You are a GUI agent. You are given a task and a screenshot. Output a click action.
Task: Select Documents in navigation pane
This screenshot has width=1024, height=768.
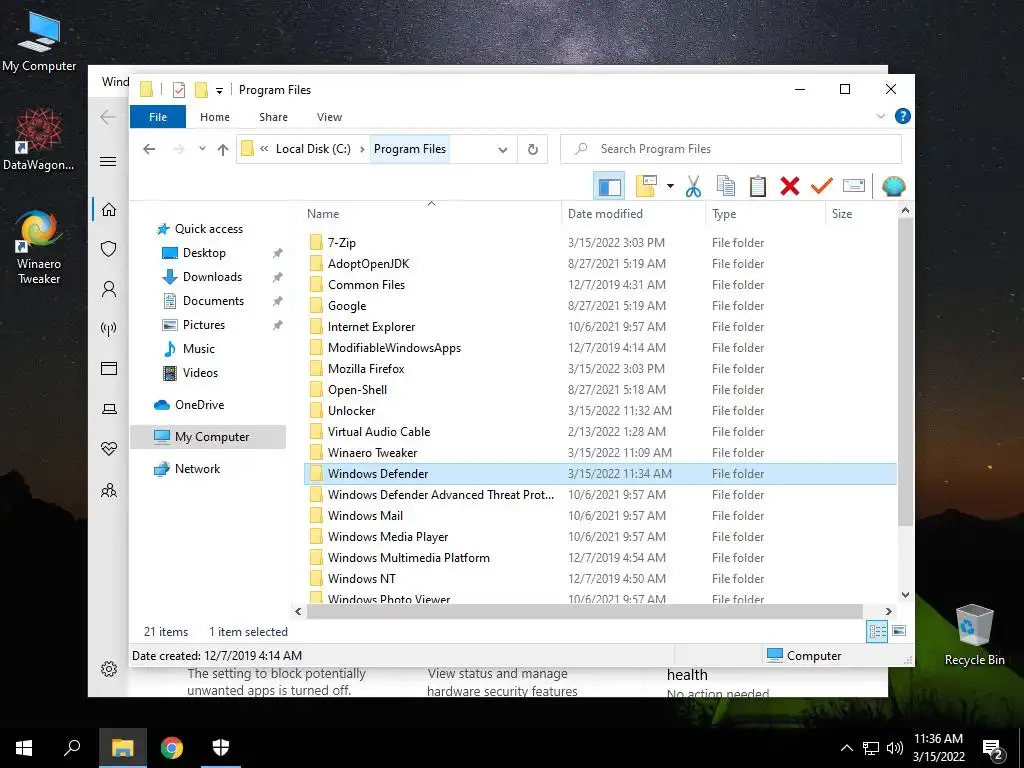pos(213,301)
